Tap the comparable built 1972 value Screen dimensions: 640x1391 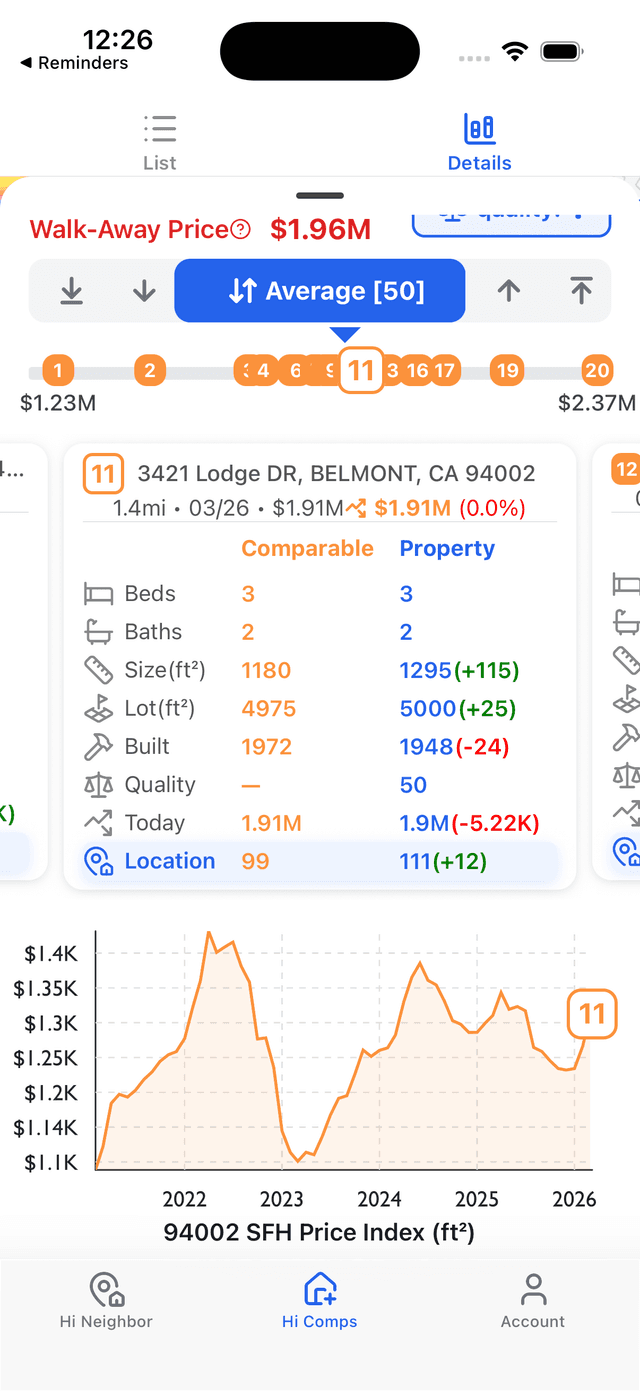point(267,747)
